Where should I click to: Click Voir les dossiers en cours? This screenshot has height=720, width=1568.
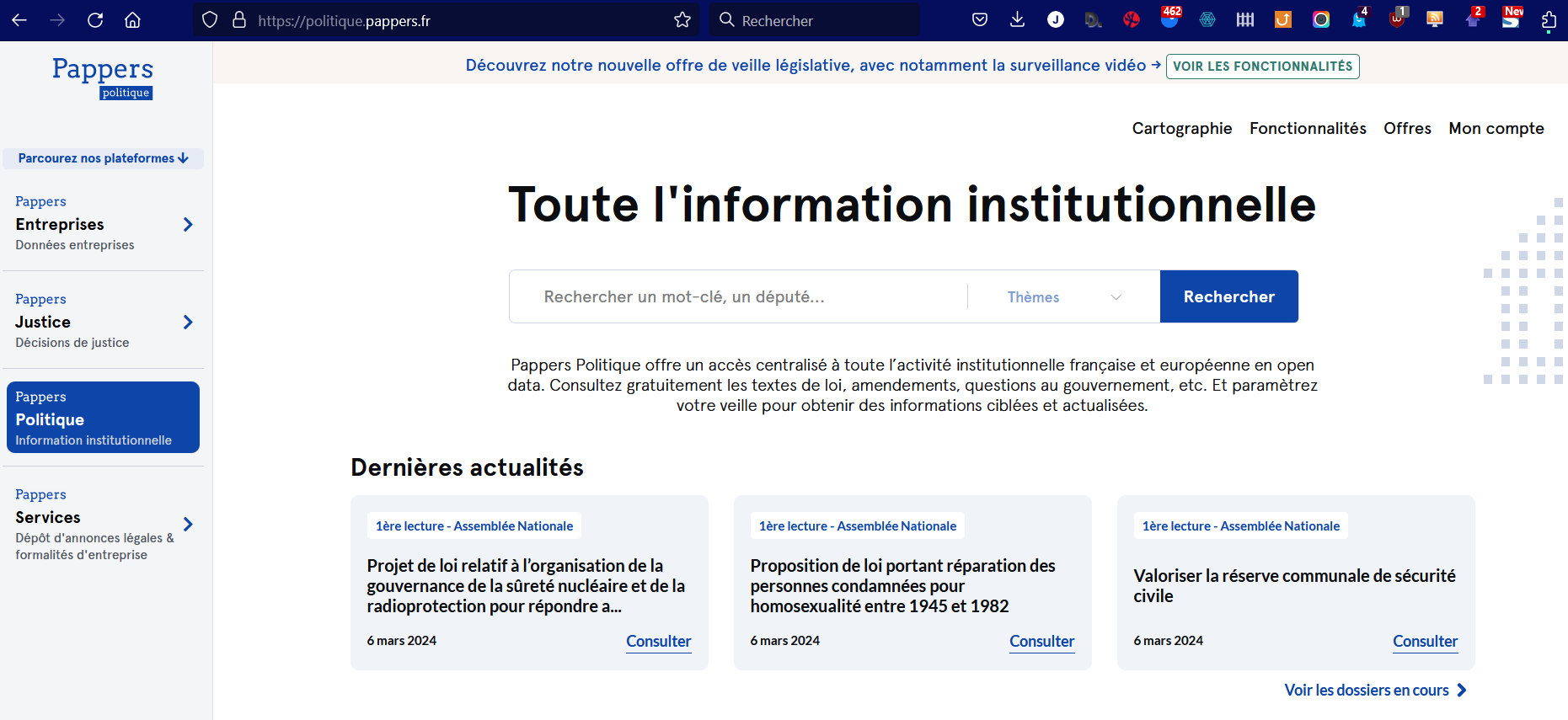(x=1375, y=690)
